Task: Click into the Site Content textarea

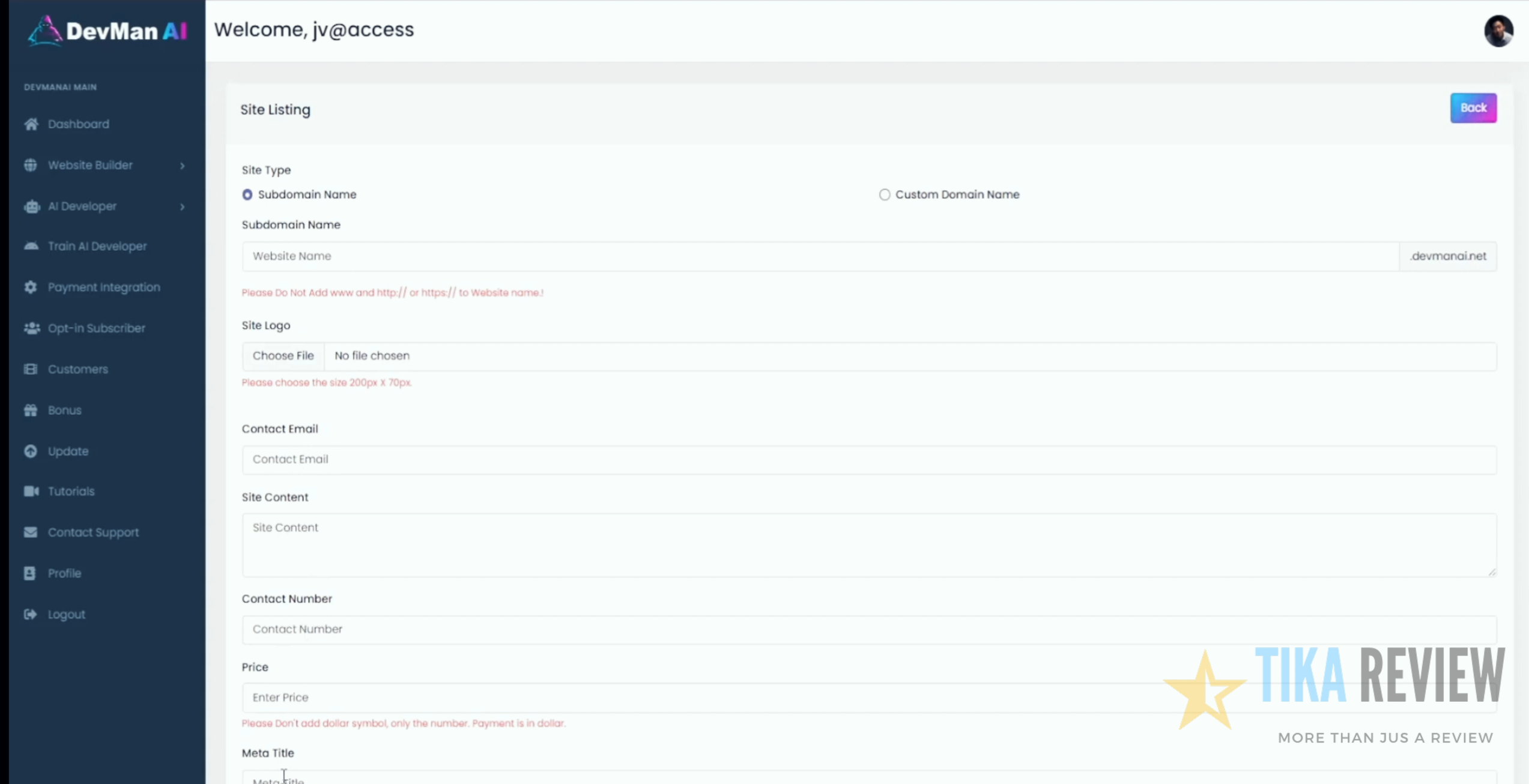Action: pos(869,544)
